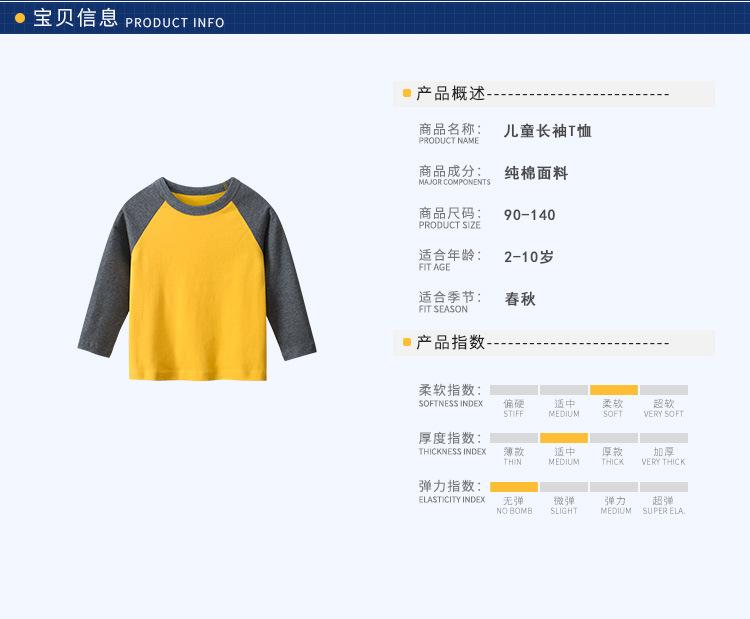Click the fit season value 春秋
This screenshot has height=619, width=750.
pos(520,299)
